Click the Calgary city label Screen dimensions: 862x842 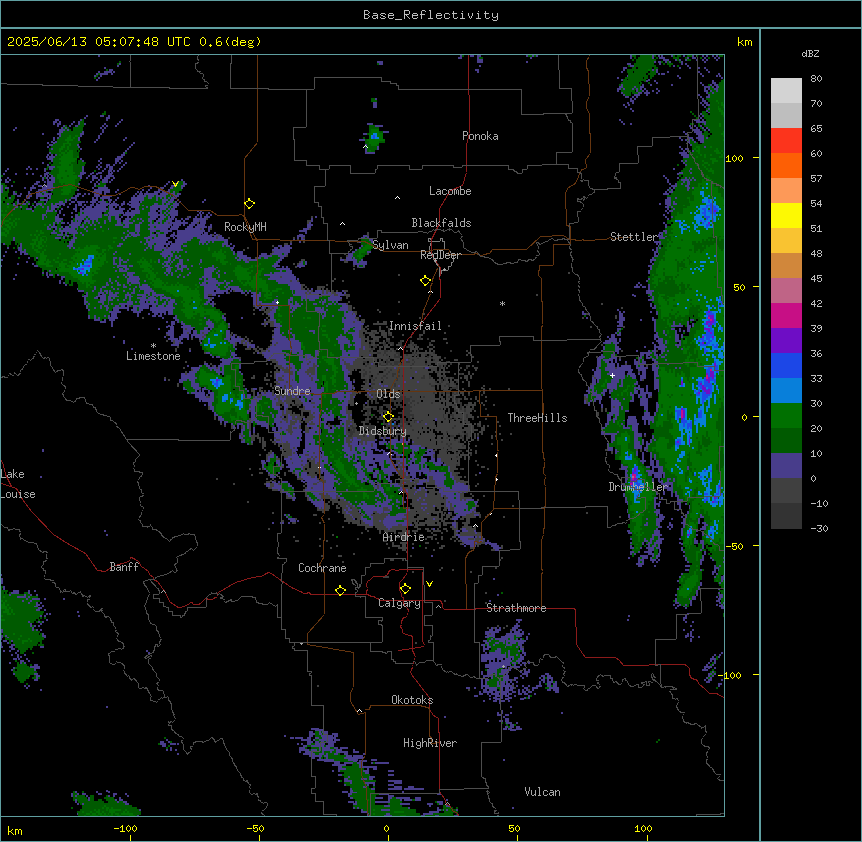point(399,603)
